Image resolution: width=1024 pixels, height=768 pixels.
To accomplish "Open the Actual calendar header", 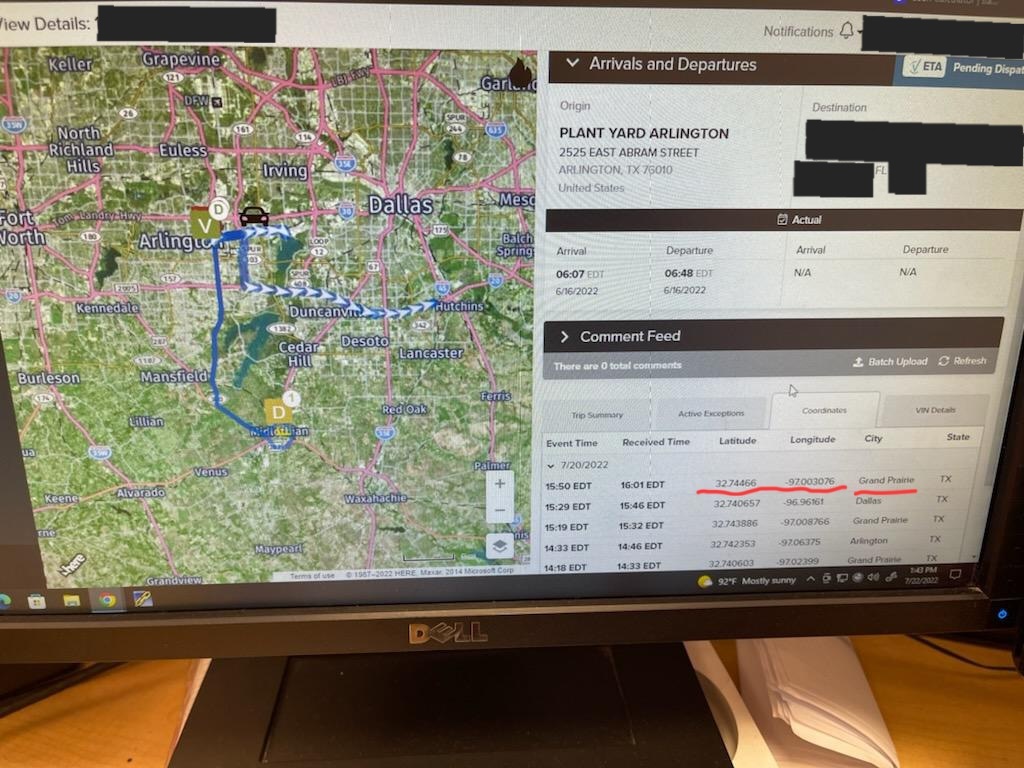I will [x=799, y=219].
